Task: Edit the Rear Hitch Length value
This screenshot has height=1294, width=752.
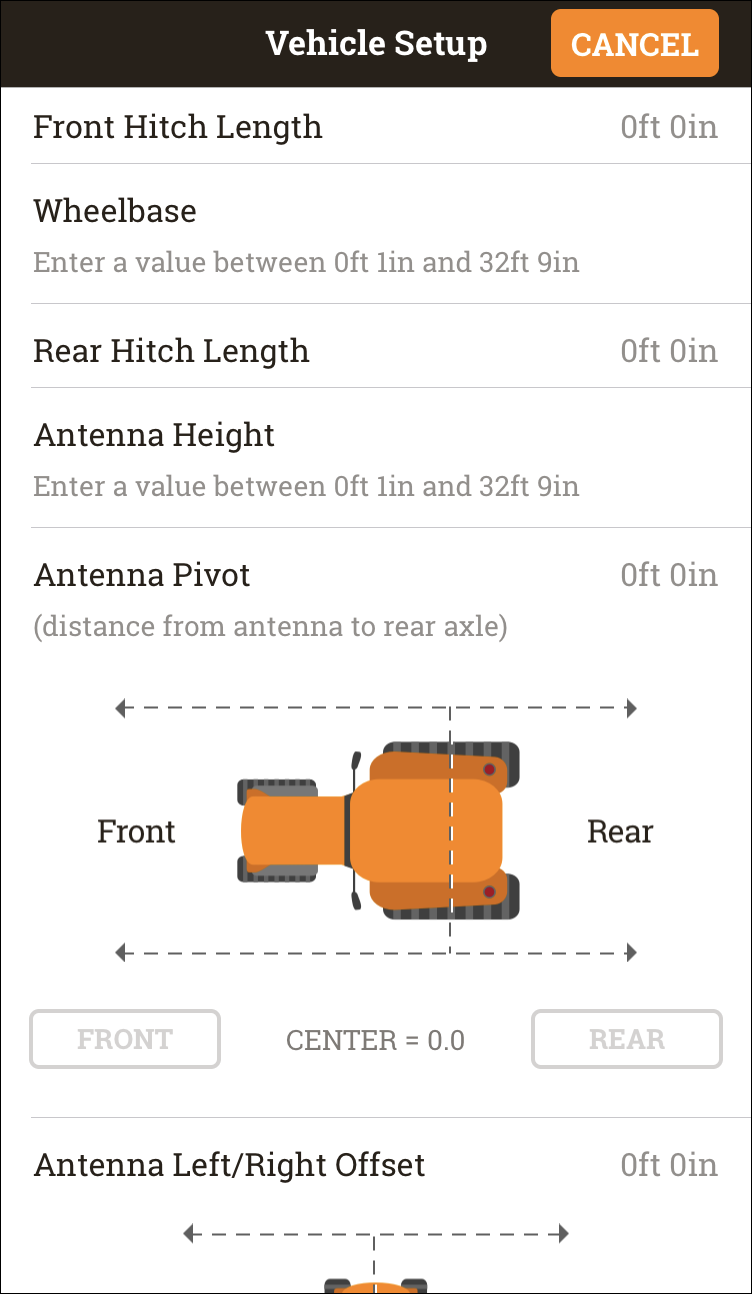Action: tap(669, 351)
